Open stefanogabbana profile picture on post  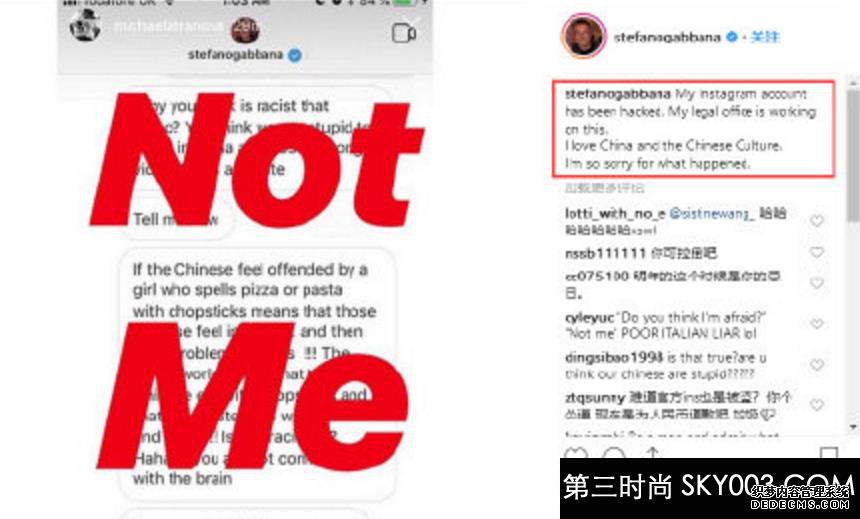pos(584,36)
